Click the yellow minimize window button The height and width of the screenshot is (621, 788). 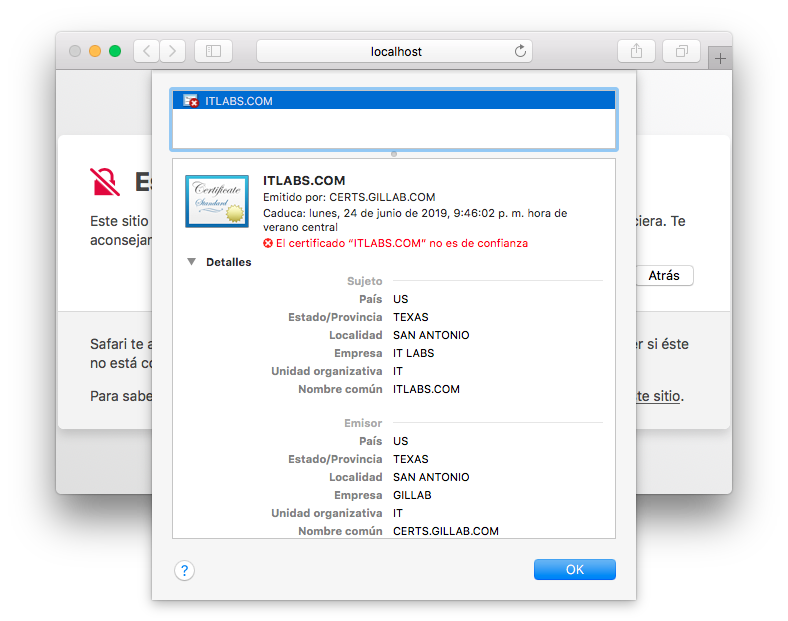tap(95, 51)
